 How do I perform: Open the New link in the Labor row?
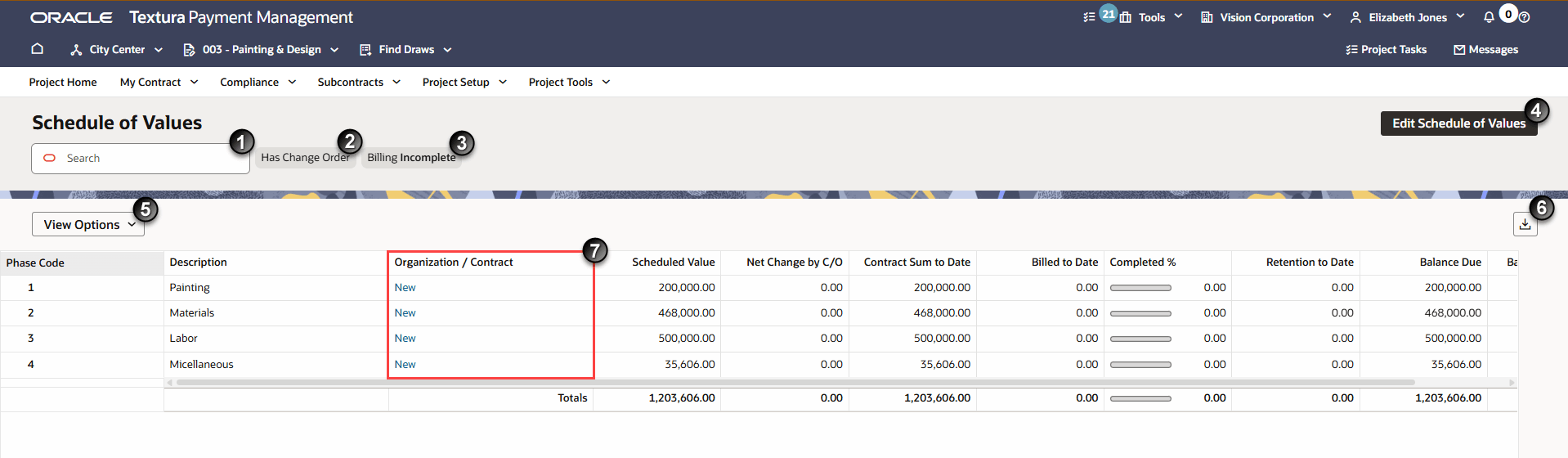[x=405, y=339]
